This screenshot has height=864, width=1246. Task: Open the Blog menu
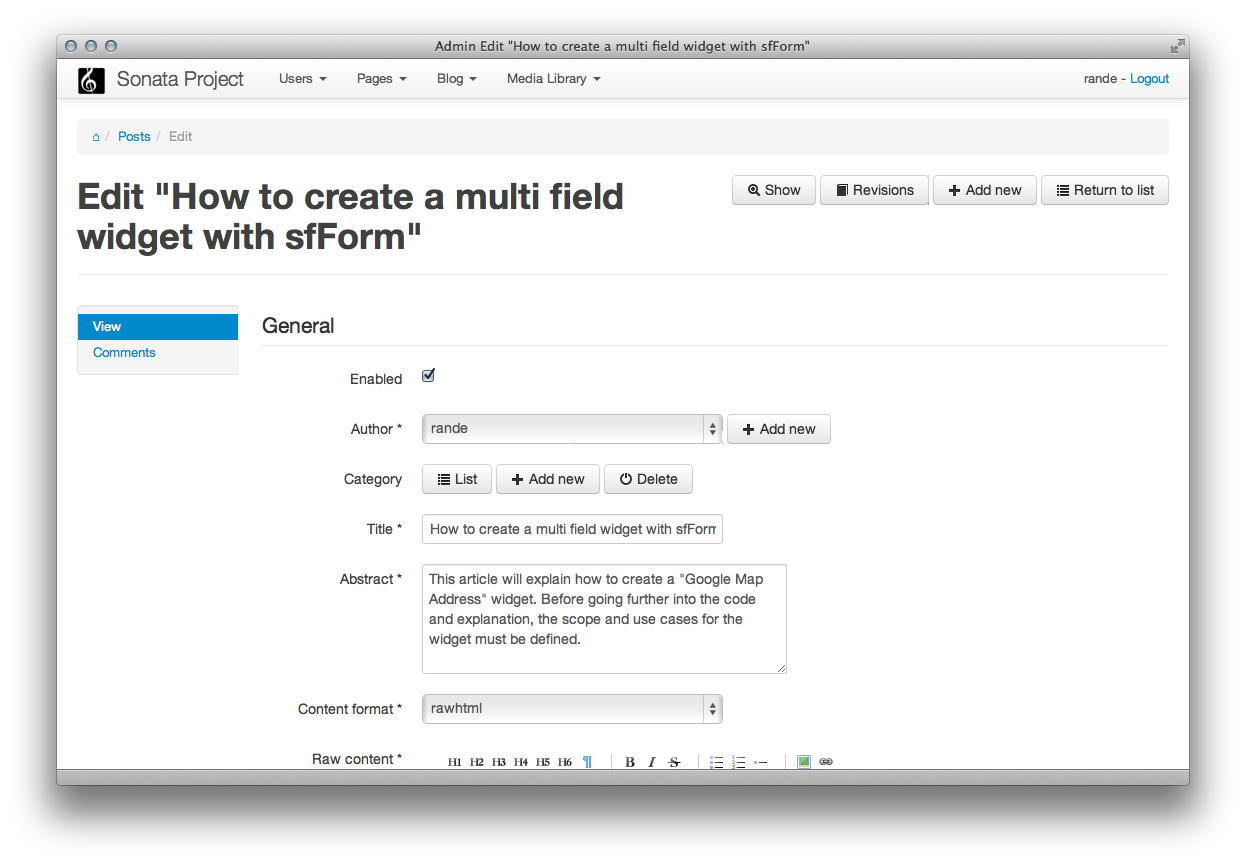456,79
